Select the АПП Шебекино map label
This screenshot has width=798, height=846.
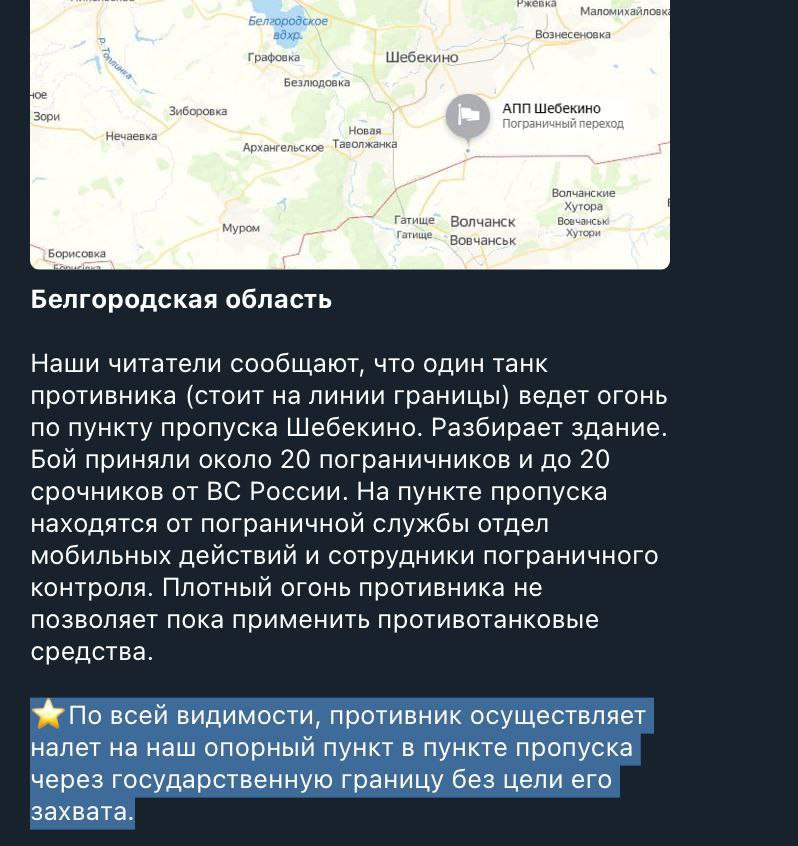point(551,108)
